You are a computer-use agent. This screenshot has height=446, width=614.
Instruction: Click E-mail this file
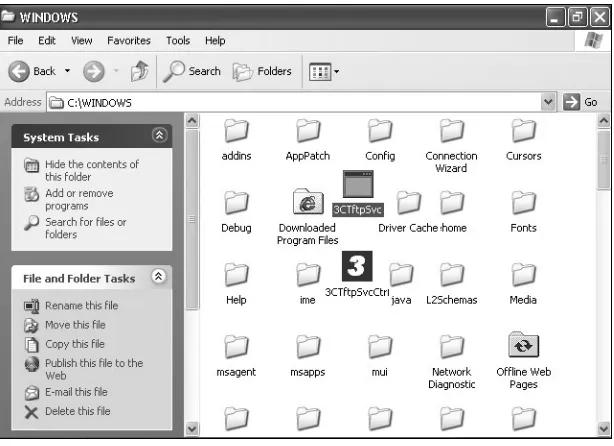click(x=66, y=392)
